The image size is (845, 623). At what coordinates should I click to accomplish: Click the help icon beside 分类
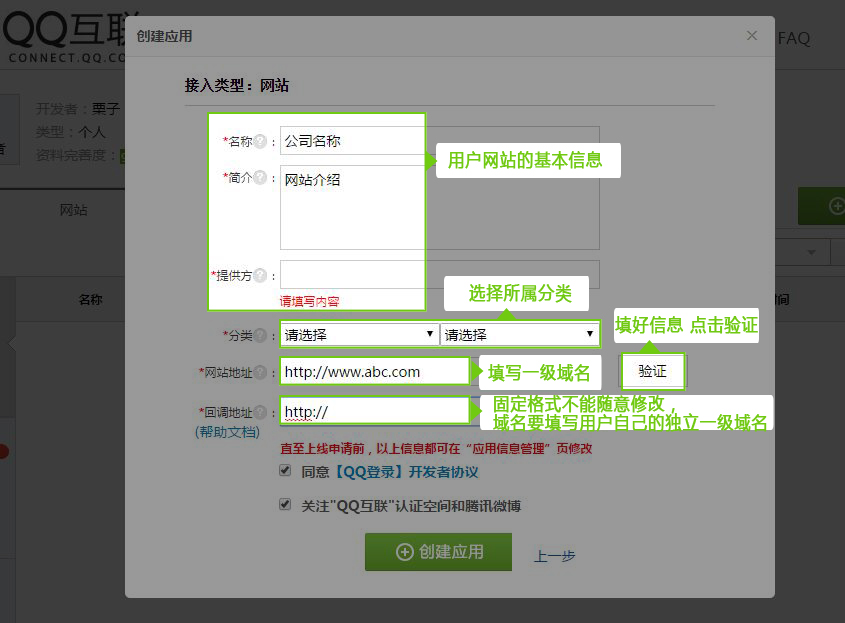260,335
